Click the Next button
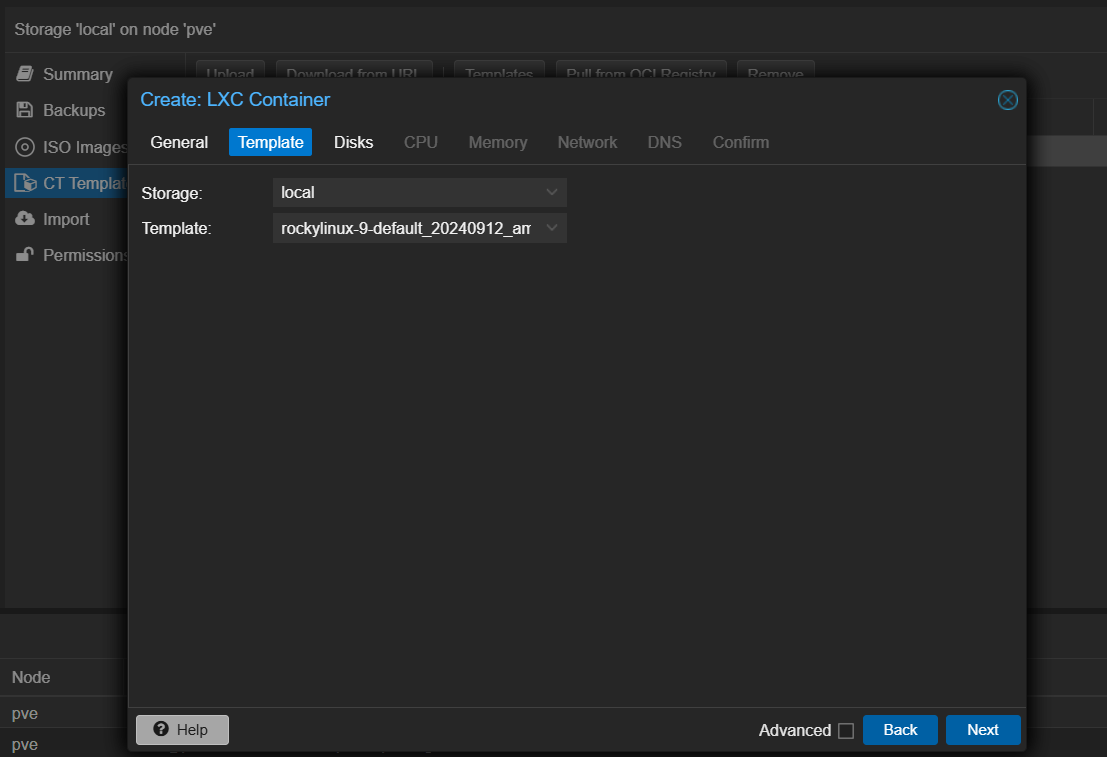Viewport: 1107px width, 757px height. click(x=983, y=729)
